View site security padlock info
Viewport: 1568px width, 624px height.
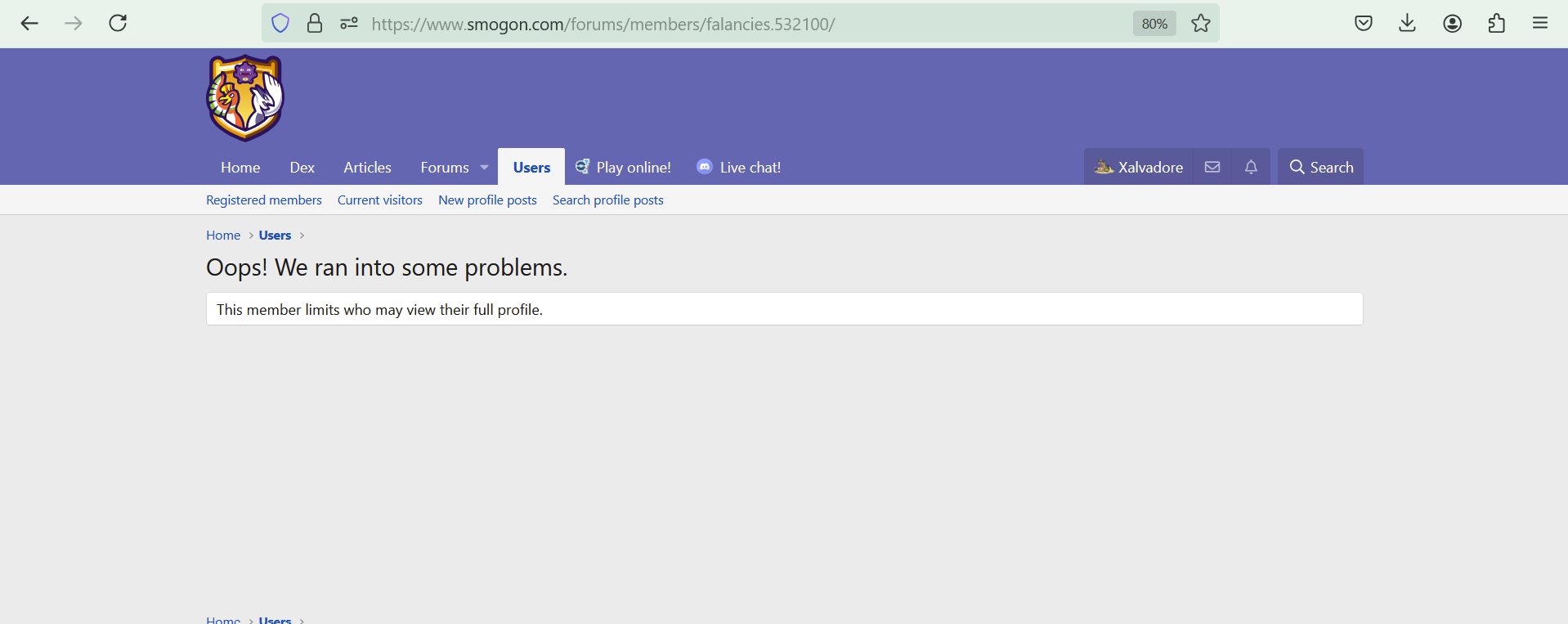point(315,24)
